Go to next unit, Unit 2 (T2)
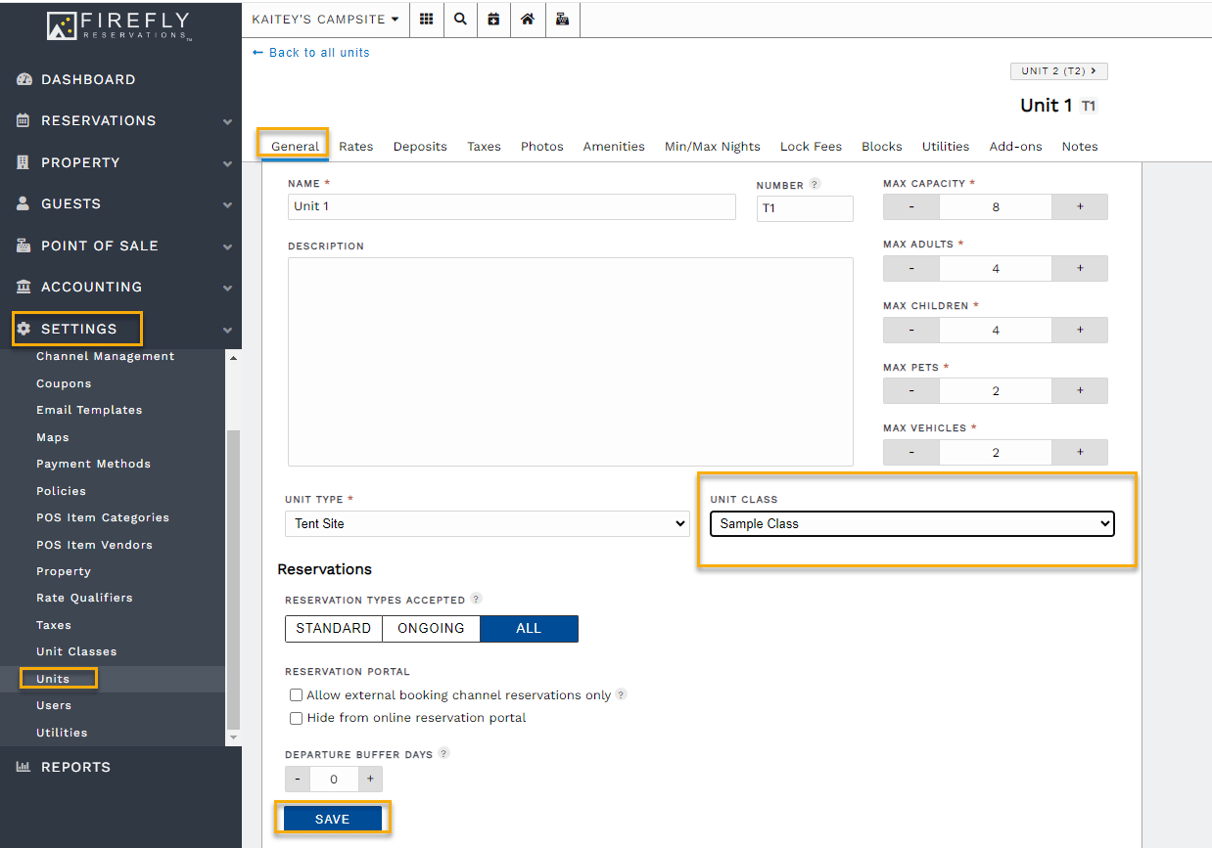Image resolution: width=1212 pixels, height=848 pixels. click(1059, 71)
